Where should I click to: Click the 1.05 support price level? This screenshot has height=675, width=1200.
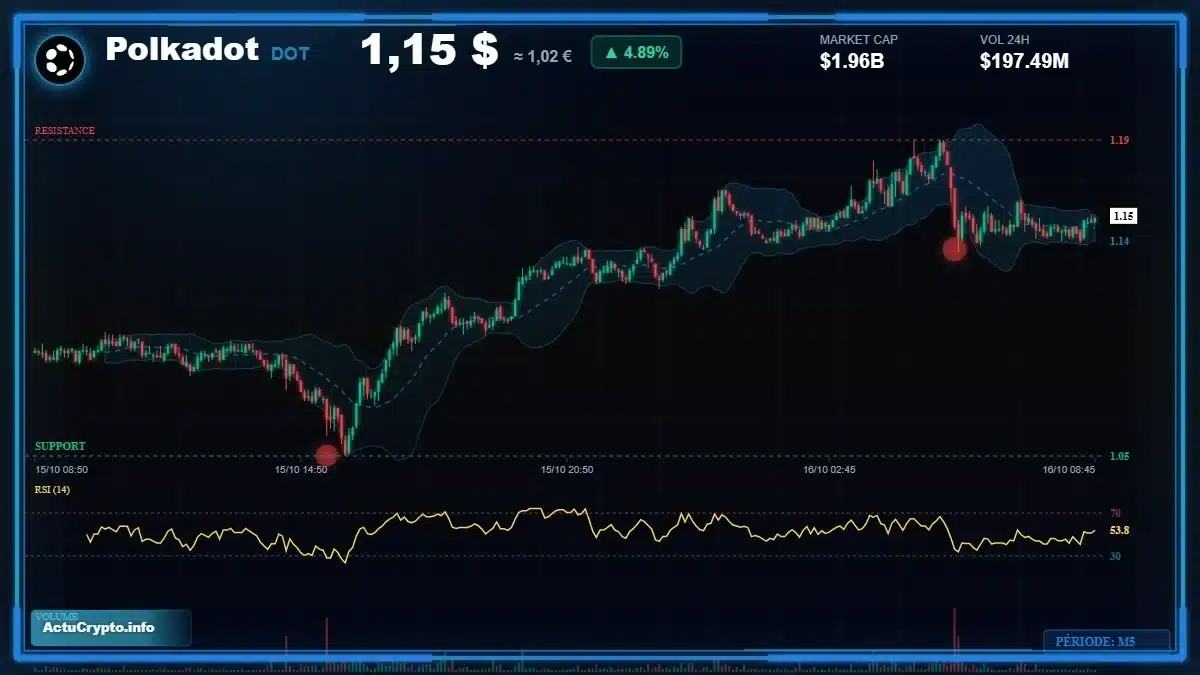coord(1119,456)
